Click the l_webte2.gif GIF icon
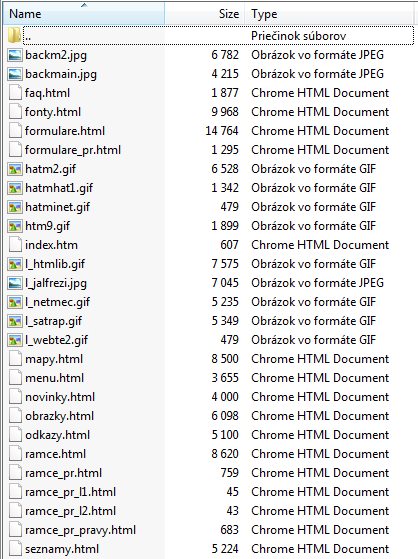The height and width of the screenshot is (559, 418). pyautogui.click(x=15, y=340)
